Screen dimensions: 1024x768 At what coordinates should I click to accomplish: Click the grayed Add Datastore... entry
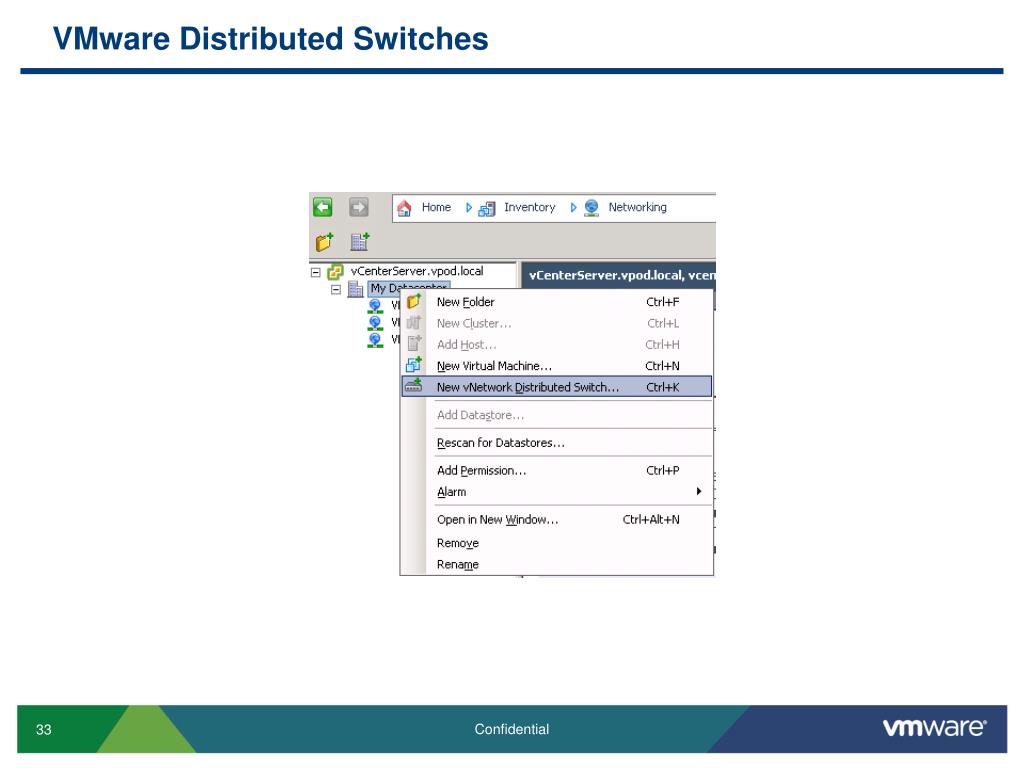tap(557, 415)
